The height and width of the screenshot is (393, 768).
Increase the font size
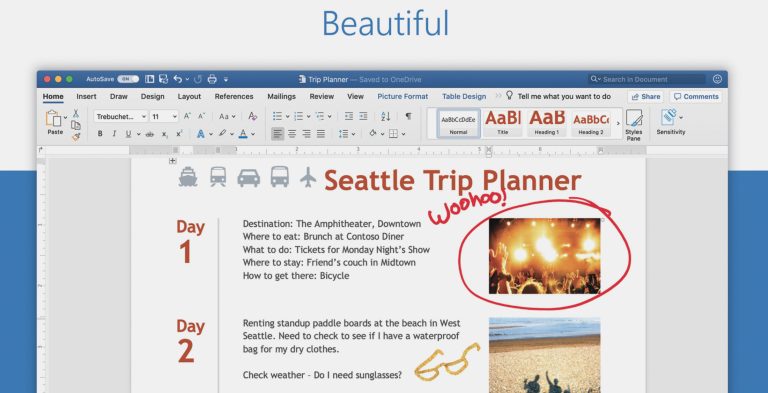click(187, 116)
